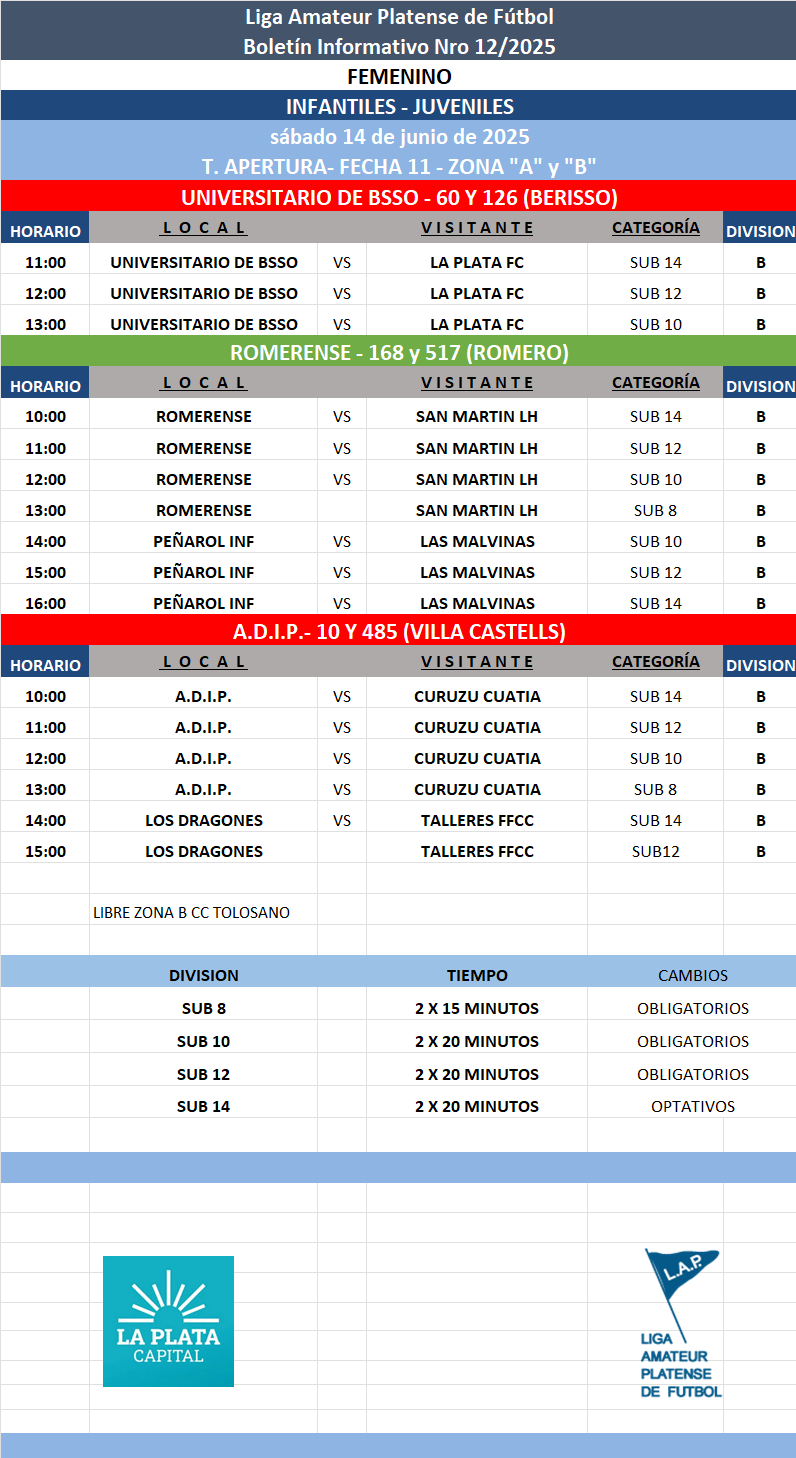The height and width of the screenshot is (1458, 796).
Task: Select the A.D.I.P. Villa Castells venue banner
Action: click(399, 631)
